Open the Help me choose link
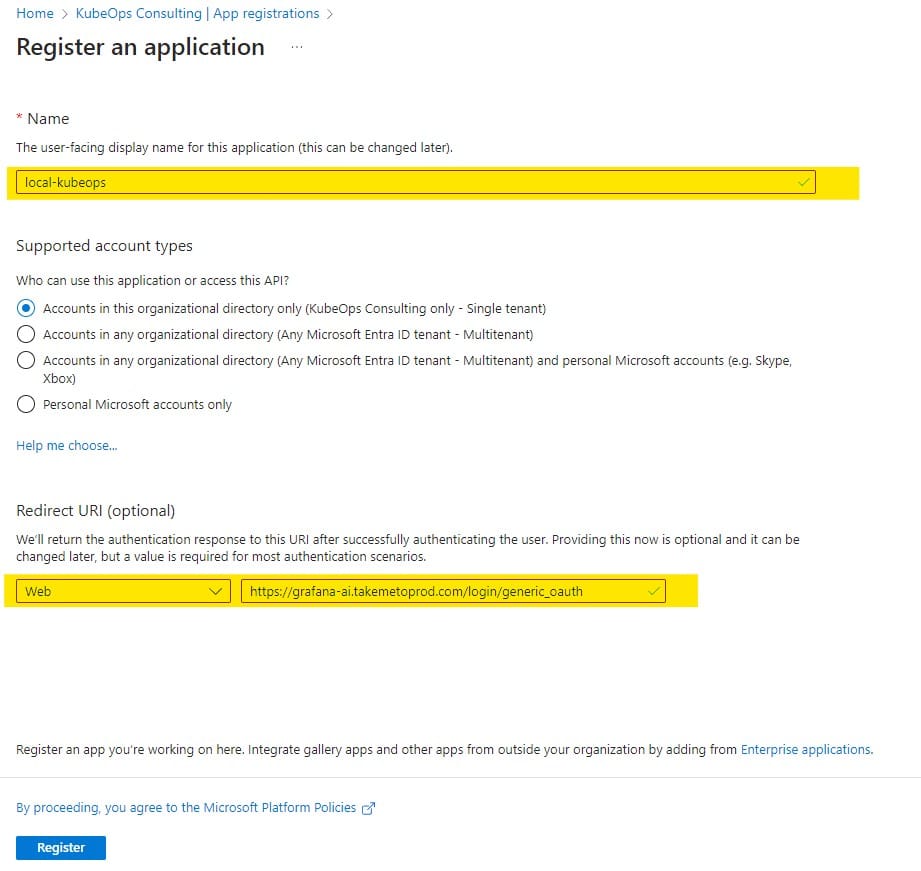The width and height of the screenshot is (921, 871). click(66, 445)
